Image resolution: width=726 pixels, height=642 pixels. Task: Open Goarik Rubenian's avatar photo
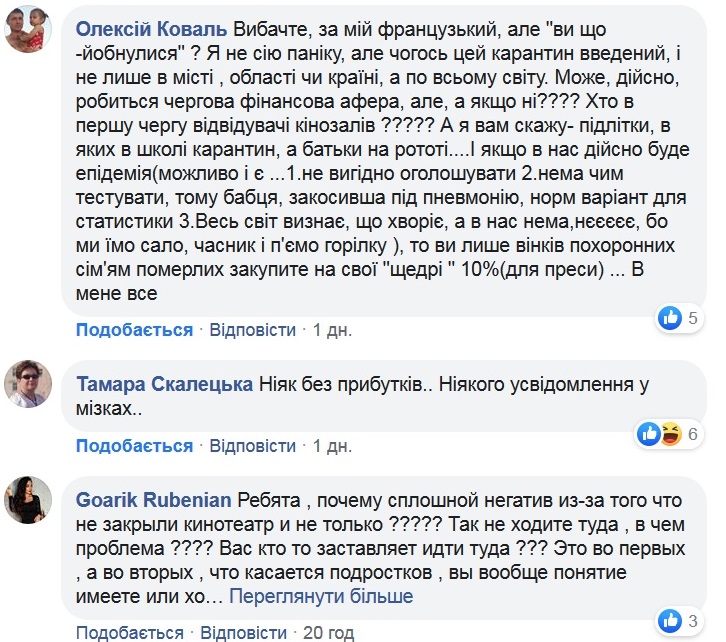click(x=28, y=500)
